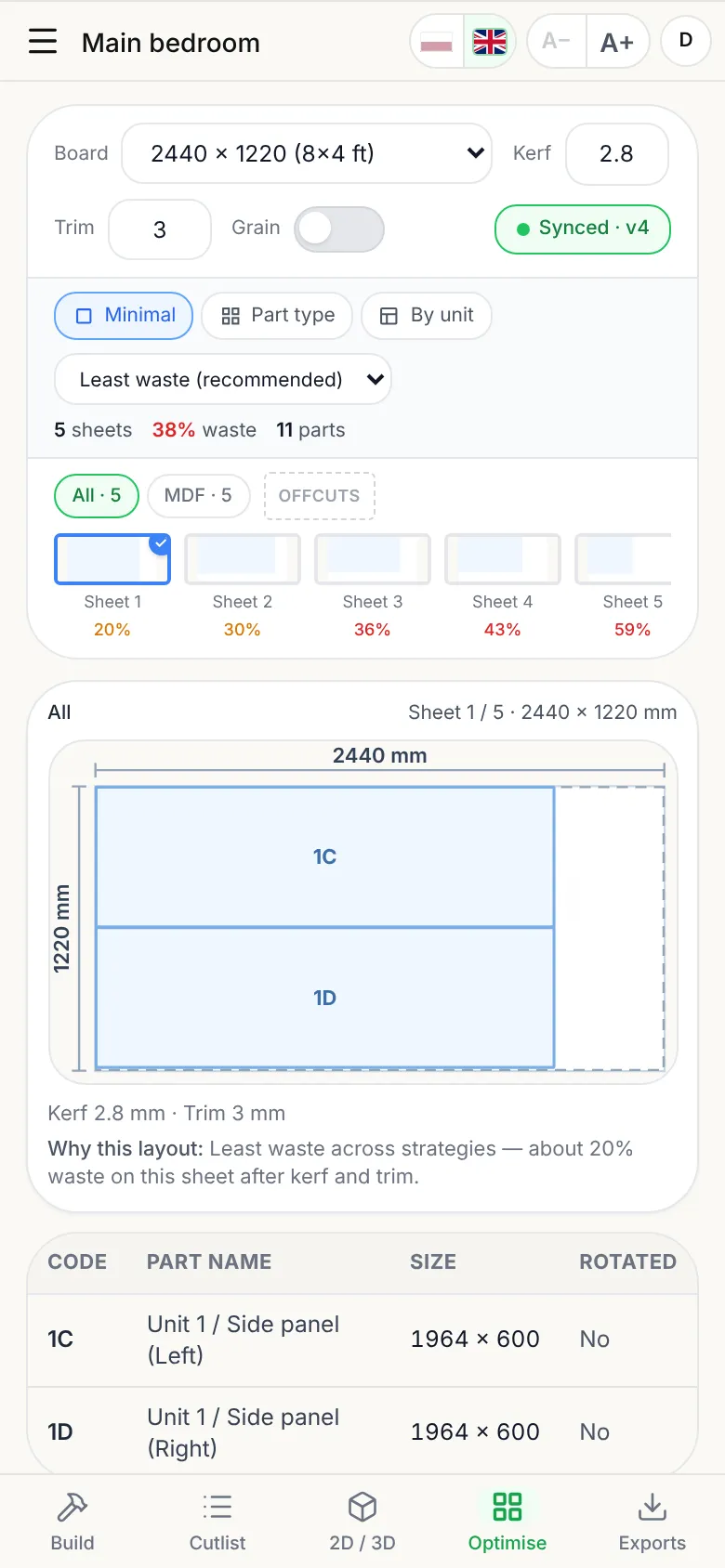This screenshot has width=725, height=1568.
Task: Open the D user avatar menu
Action: tap(686, 41)
